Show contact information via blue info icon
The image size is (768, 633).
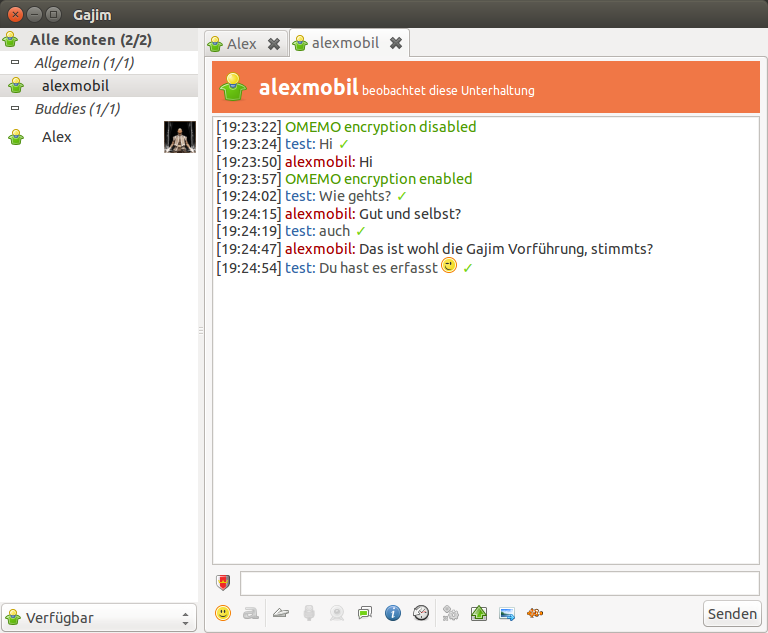pos(393,613)
